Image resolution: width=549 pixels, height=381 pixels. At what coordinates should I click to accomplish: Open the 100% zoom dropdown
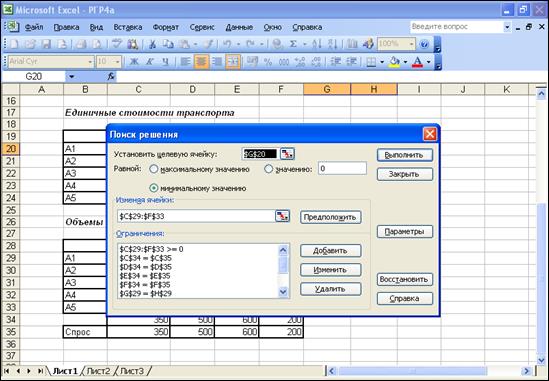tap(411, 44)
